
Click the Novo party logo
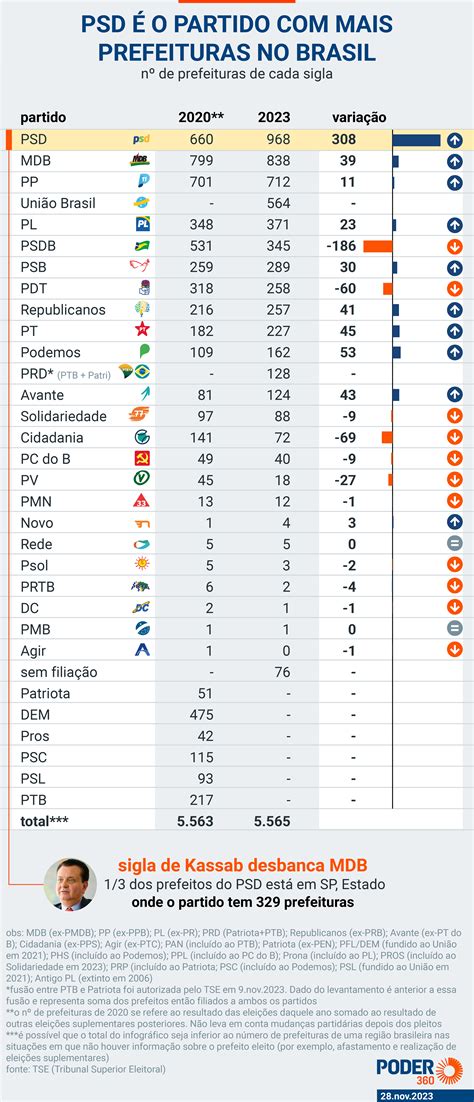coord(142,523)
